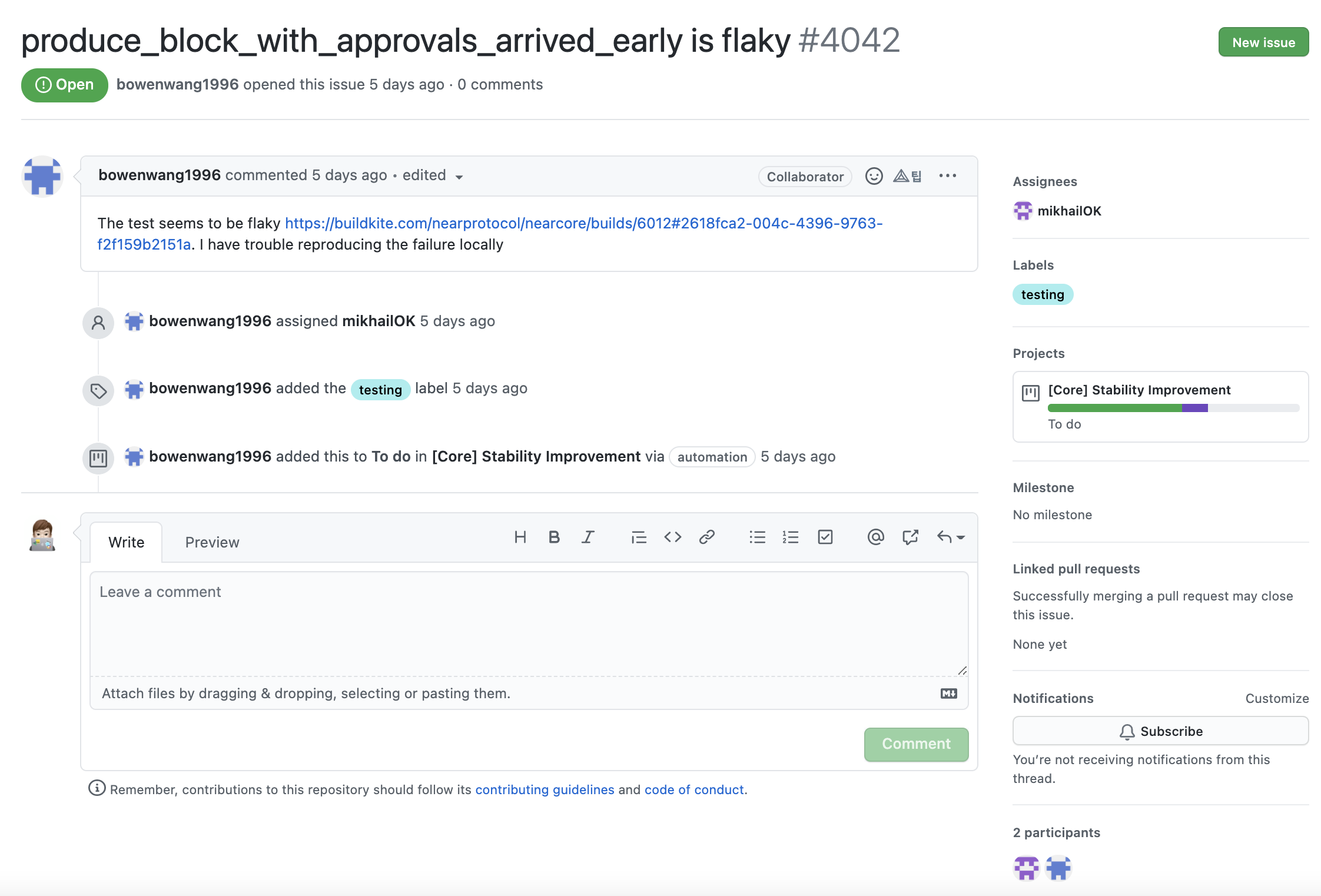This screenshot has height=896, width=1321.
Task: Insert a code snippet icon
Action: (672, 537)
